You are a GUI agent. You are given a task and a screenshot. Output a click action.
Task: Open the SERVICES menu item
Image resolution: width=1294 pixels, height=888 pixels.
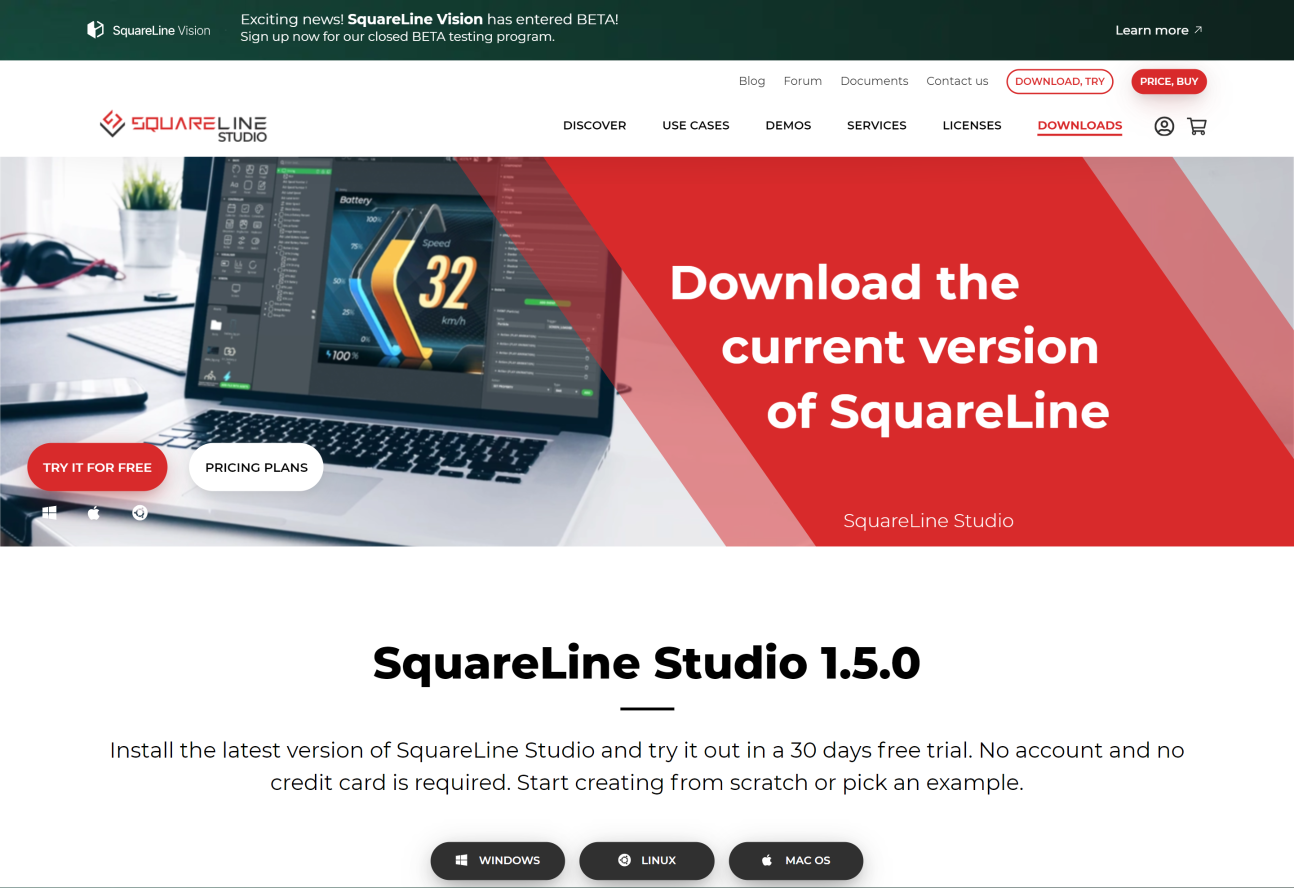(877, 125)
